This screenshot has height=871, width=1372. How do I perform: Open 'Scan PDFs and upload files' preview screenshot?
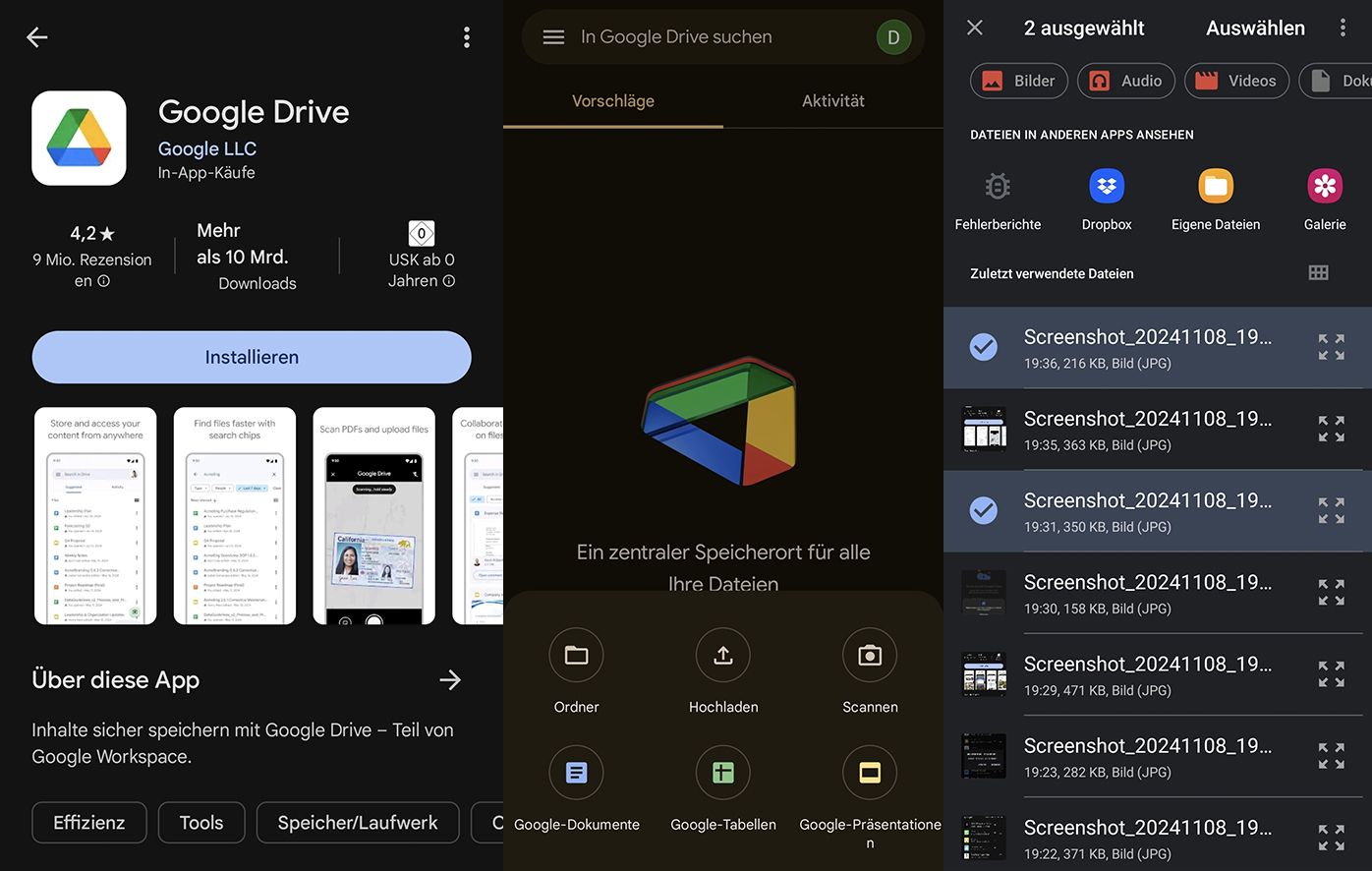(x=374, y=516)
